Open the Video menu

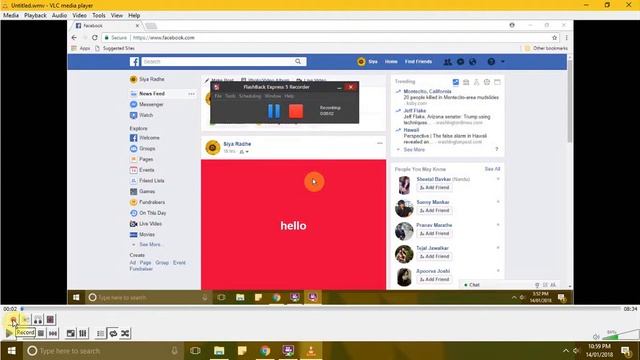[x=80, y=15]
